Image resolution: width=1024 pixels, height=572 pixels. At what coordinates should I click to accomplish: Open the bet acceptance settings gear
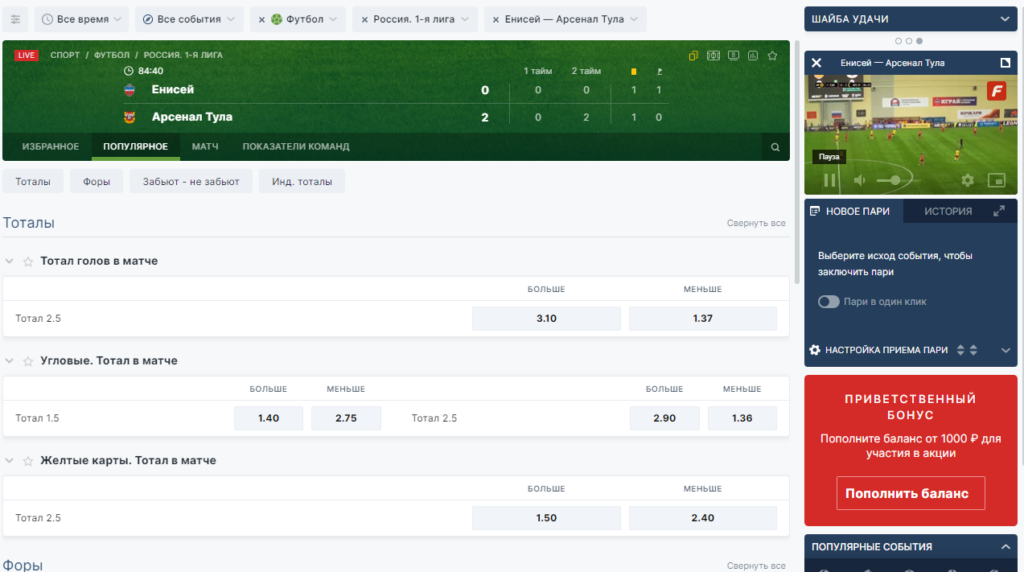(814, 350)
